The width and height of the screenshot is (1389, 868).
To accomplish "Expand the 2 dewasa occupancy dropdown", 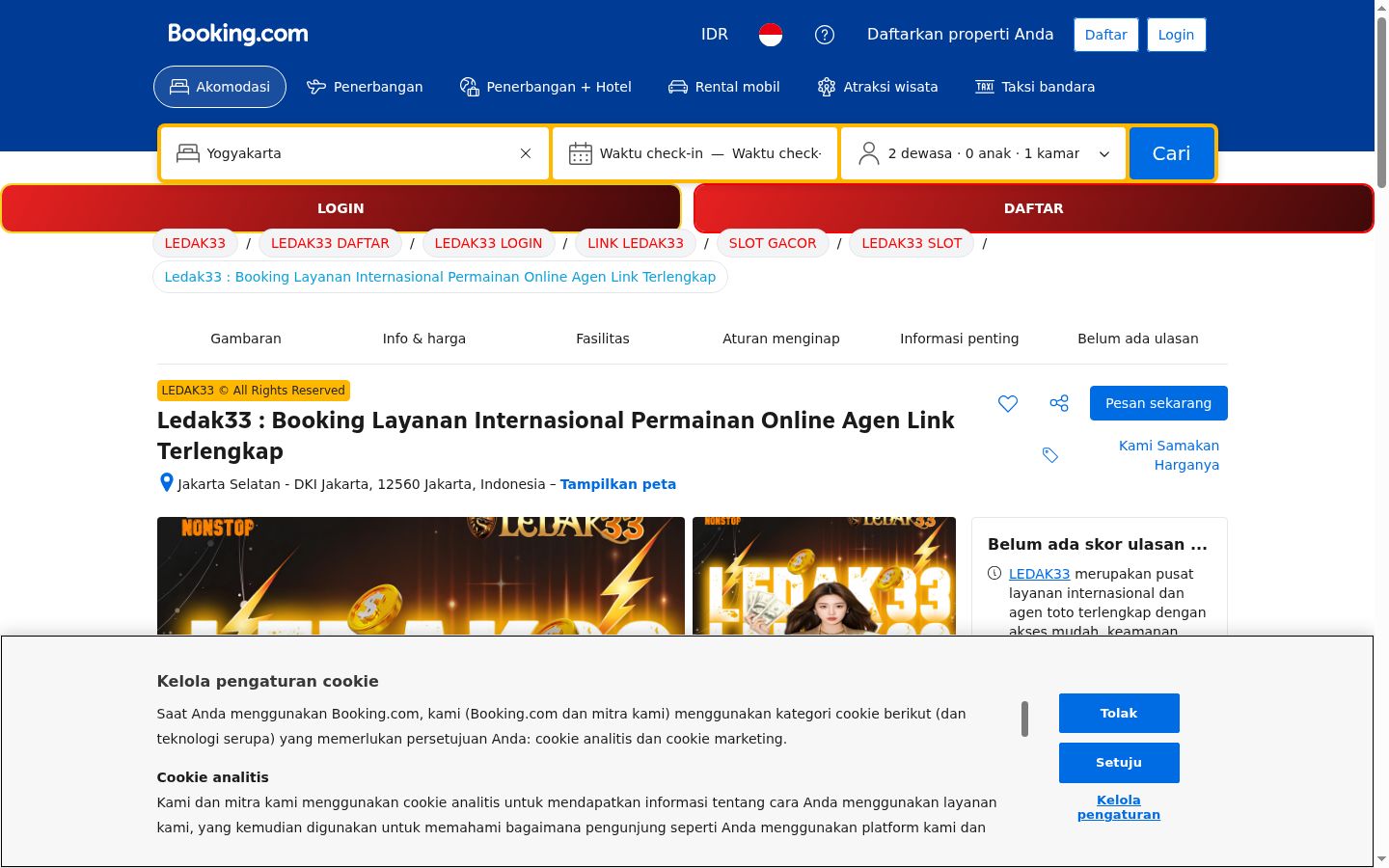I will (984, 153).
